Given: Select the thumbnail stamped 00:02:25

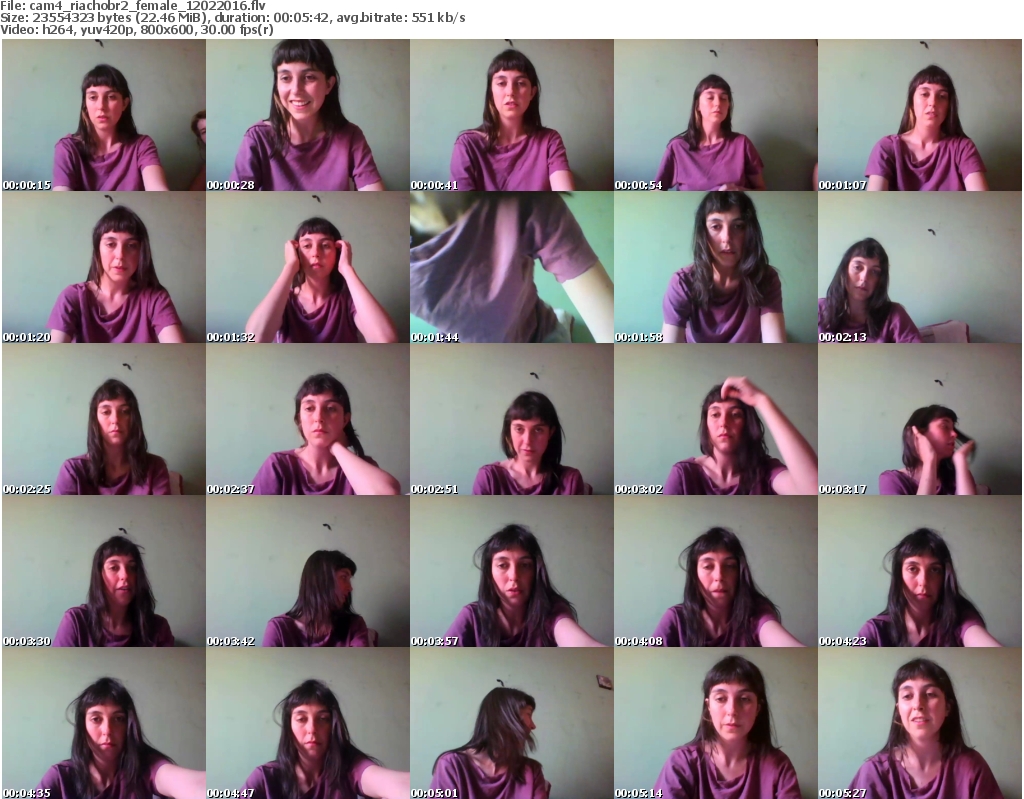Looking at the screenshot, I should click(x=104, y=419).
